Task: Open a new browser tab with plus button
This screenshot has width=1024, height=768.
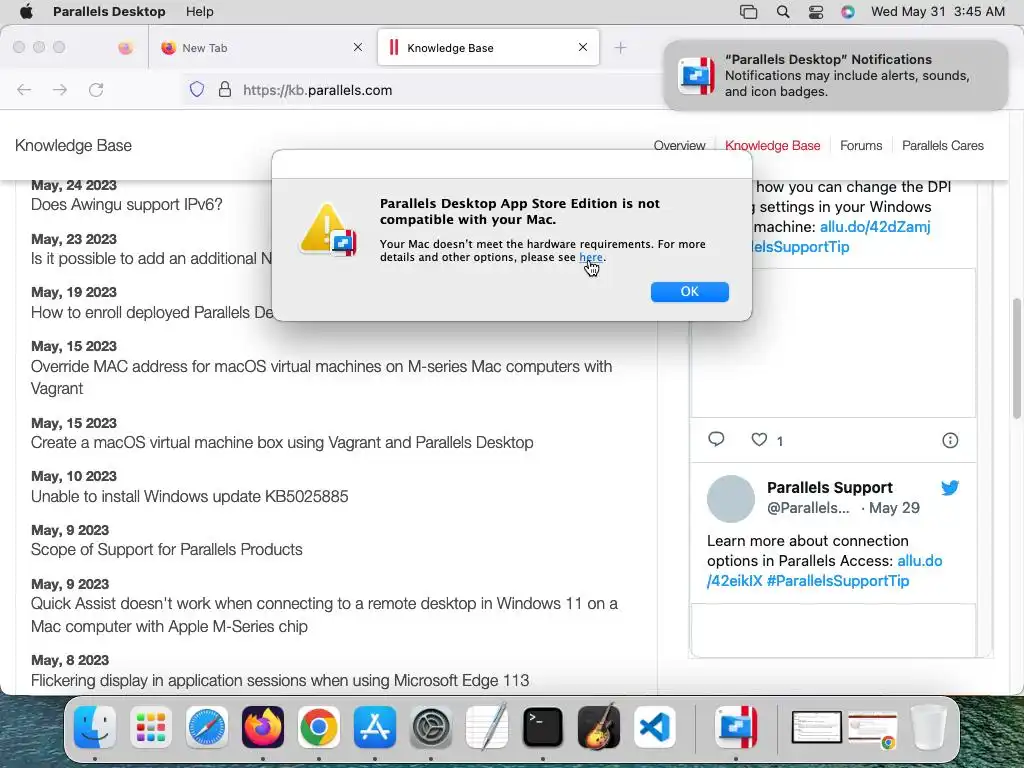Action: point(620,48)
